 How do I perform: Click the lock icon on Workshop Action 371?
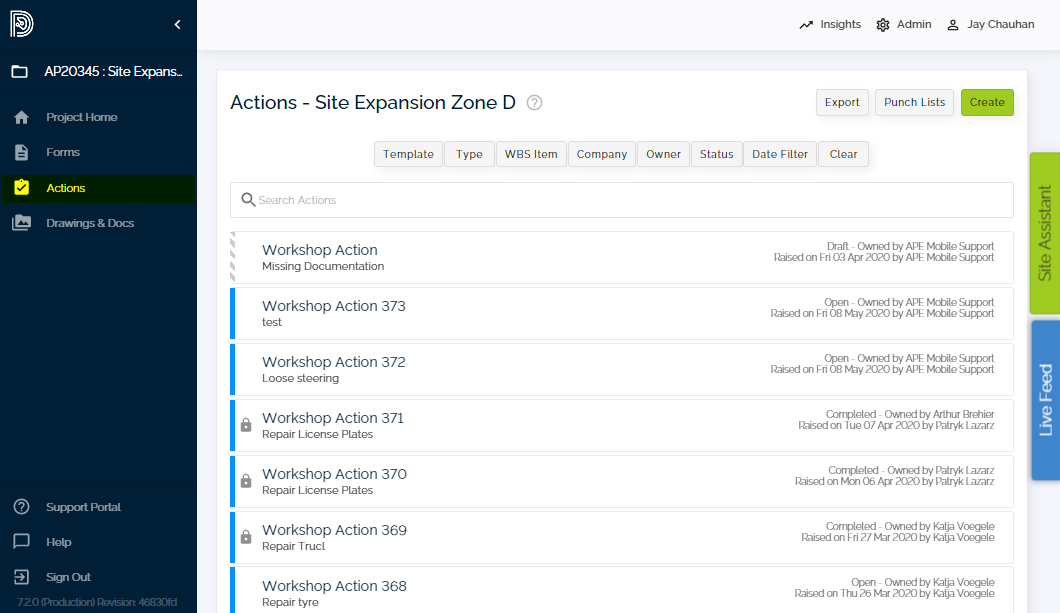click(245, 424)
